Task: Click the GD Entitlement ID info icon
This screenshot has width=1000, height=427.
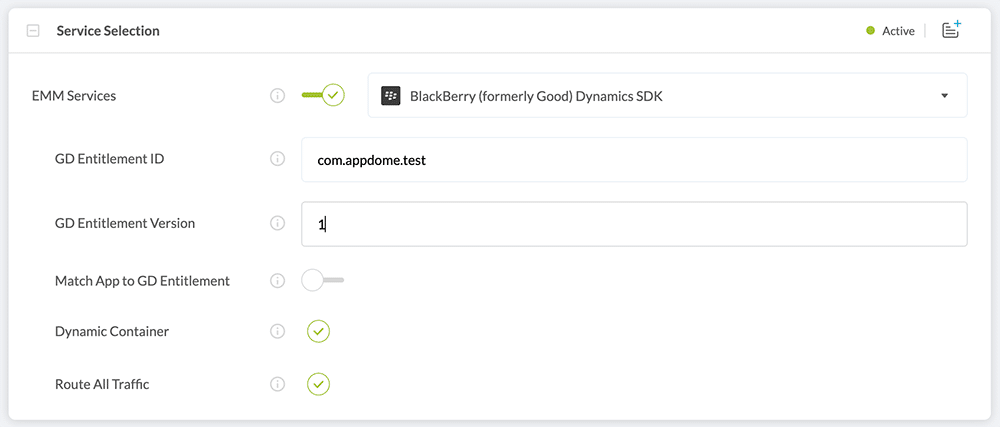Action: [278, 159]
